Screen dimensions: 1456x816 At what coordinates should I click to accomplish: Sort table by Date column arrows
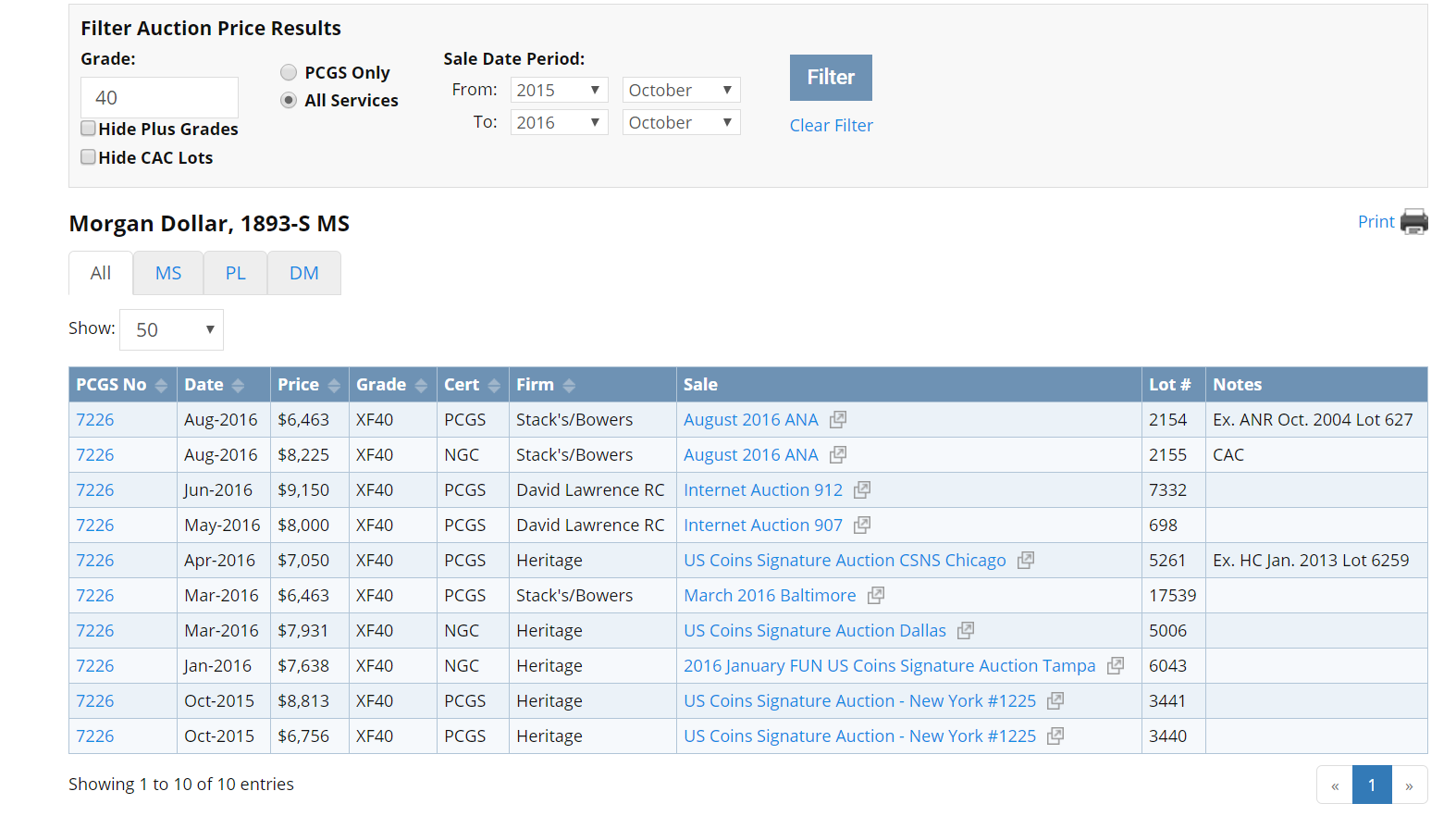[x=238, y=386]
